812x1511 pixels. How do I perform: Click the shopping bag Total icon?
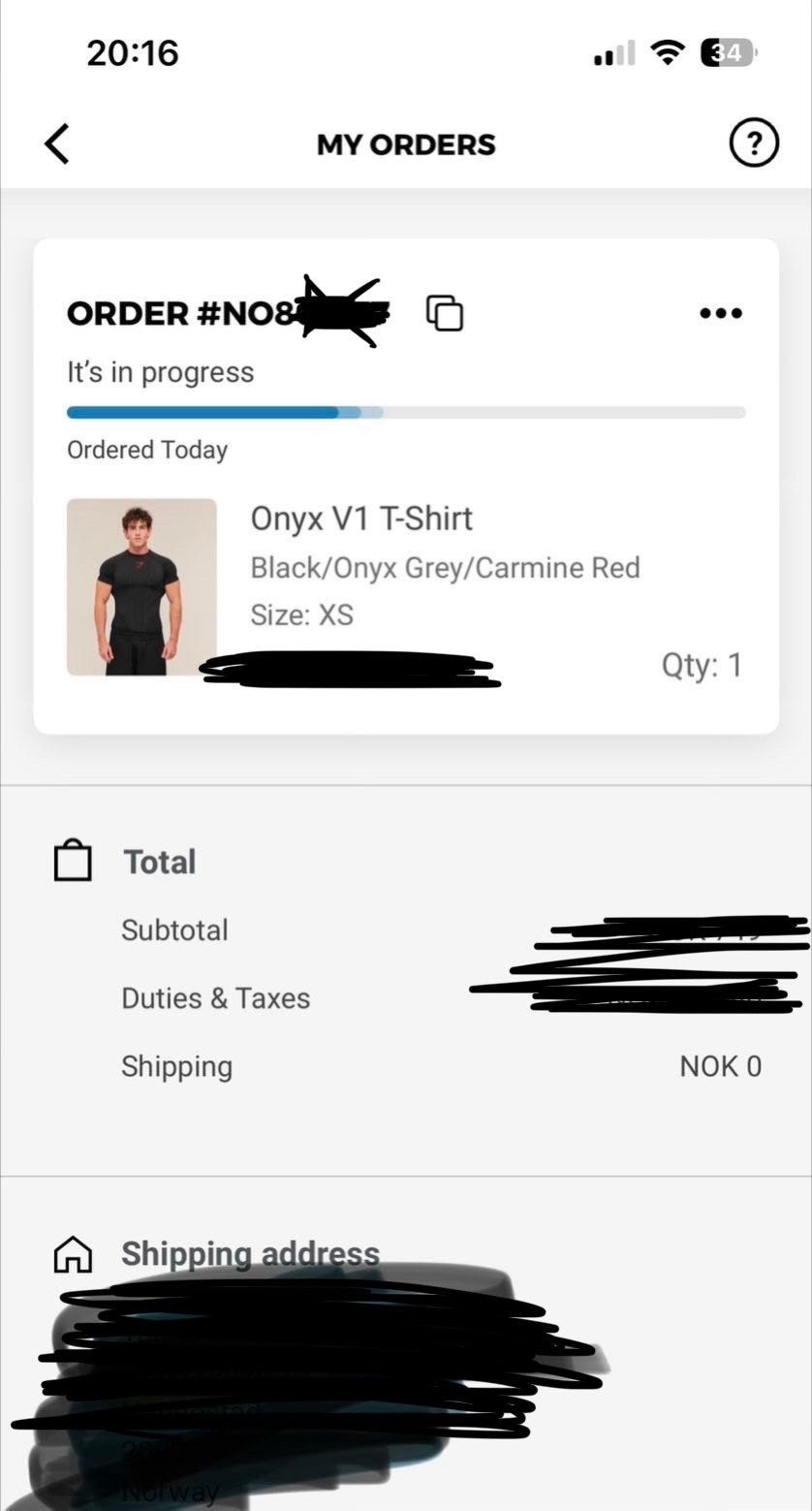click(73, 861)
